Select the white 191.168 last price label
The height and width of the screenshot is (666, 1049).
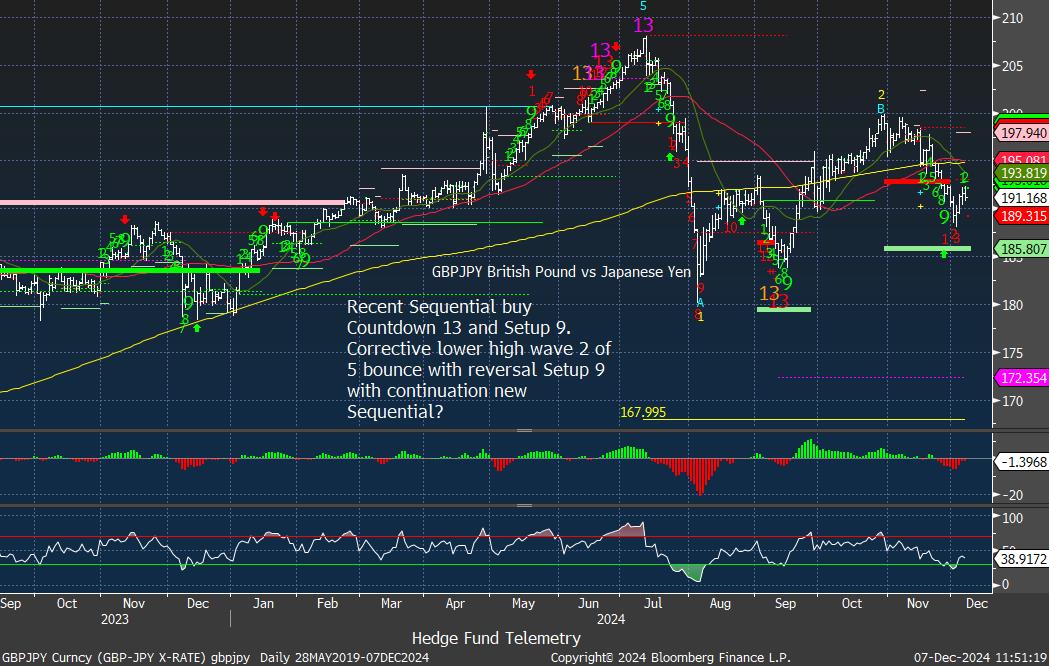pos(1021,198)
